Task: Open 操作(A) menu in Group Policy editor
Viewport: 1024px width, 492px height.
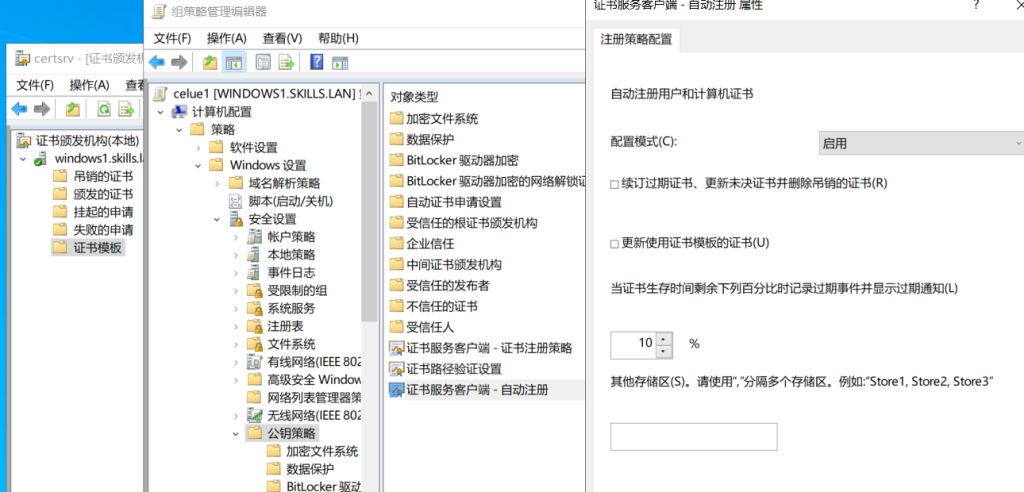Action: pyautogui.click(x=226, y=38)
